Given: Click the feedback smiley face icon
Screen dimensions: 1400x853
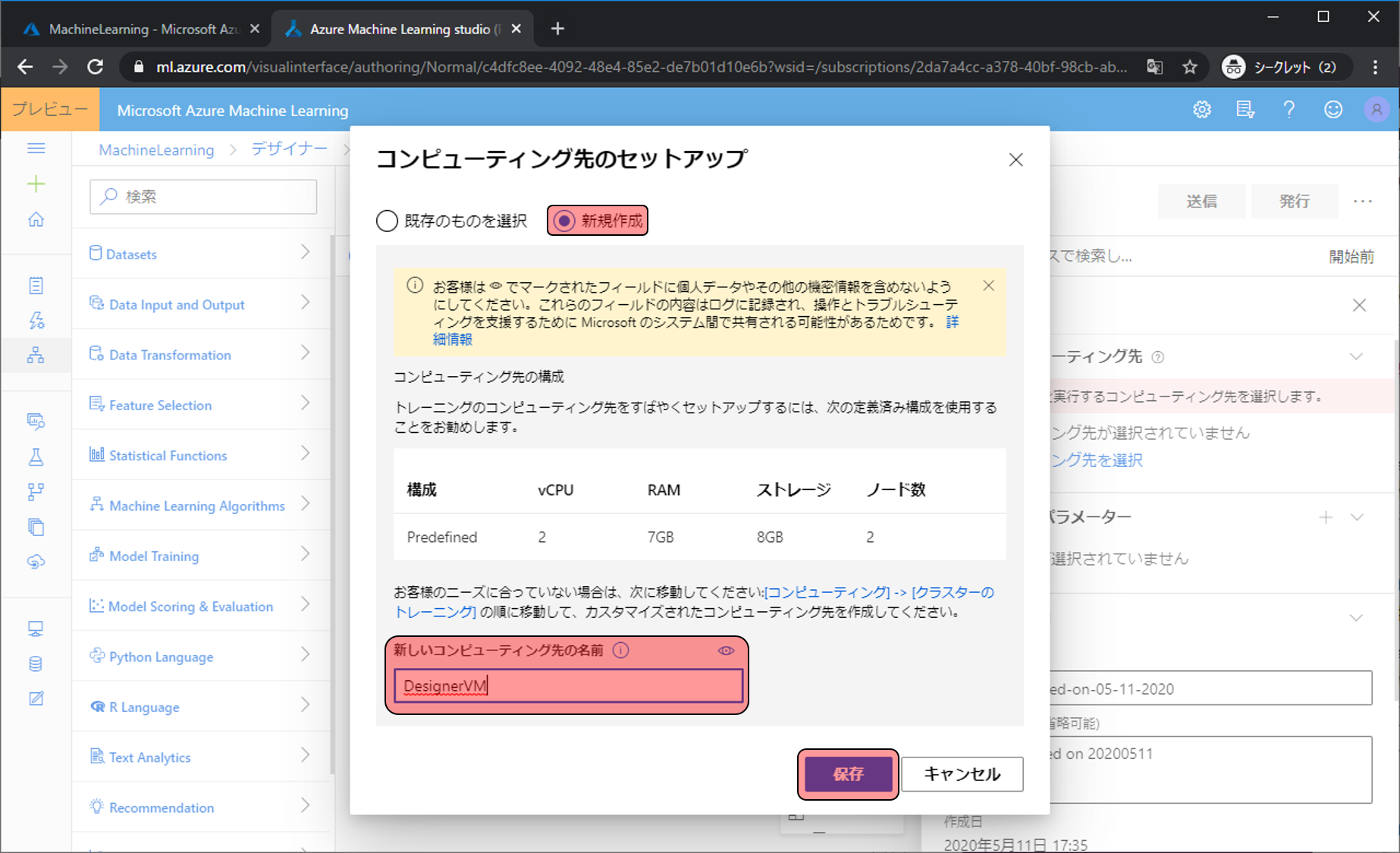Looking at the screenshot, I should [x=1333, y=110].
